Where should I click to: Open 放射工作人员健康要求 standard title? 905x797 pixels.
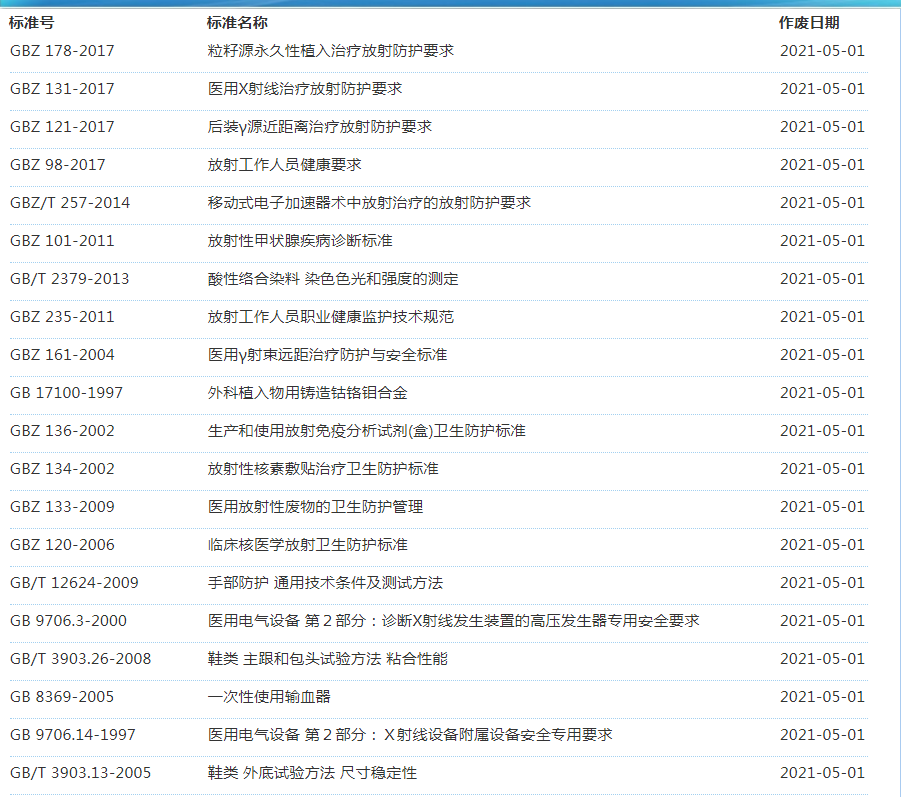point(284,165)
